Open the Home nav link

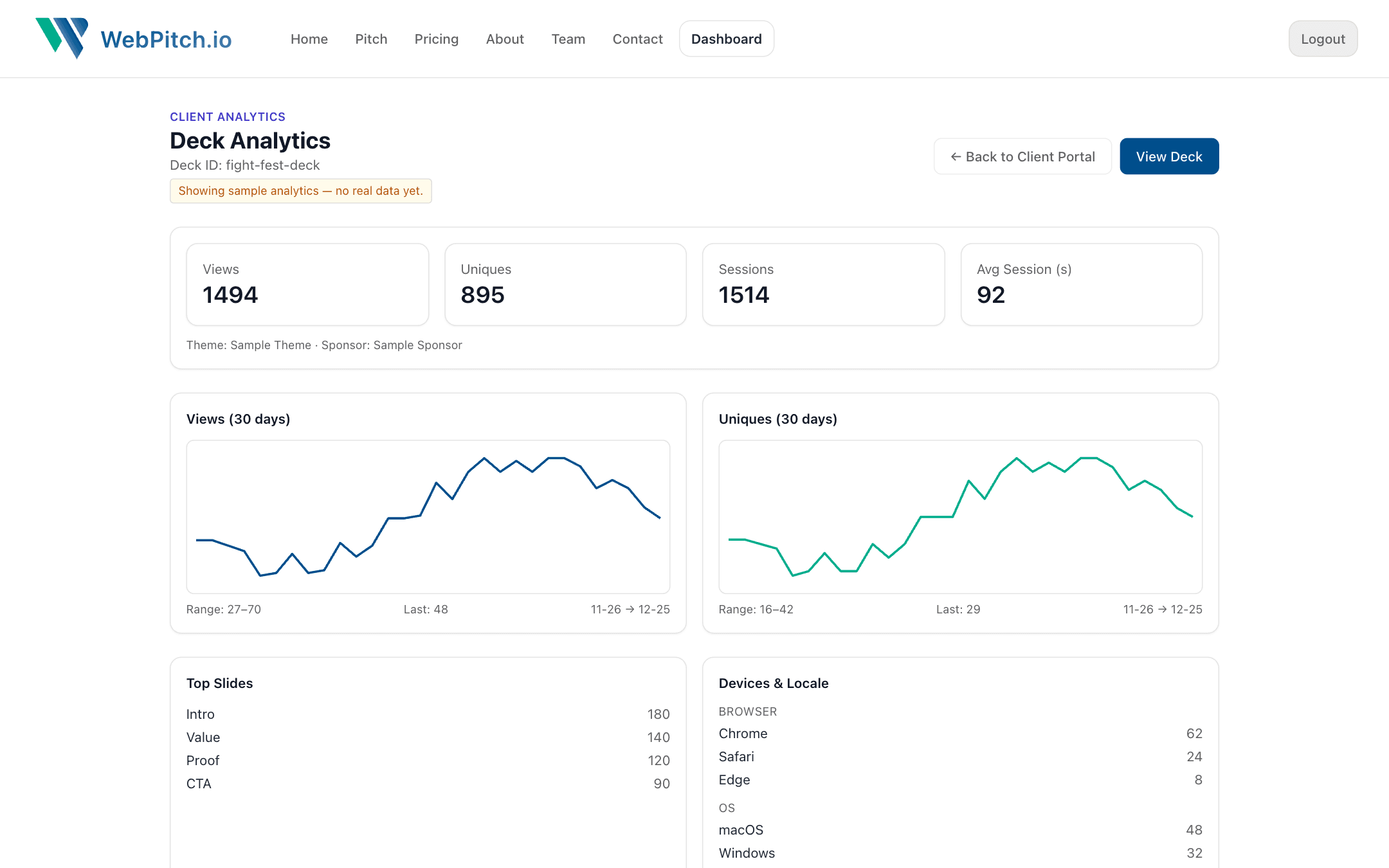(x=309, y=39)
